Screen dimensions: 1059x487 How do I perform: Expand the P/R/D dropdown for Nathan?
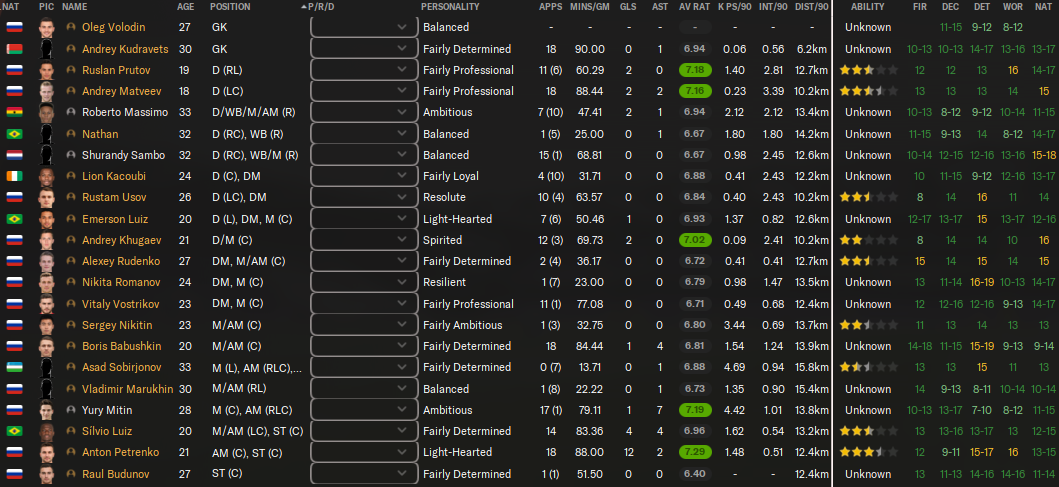[364, 134]
